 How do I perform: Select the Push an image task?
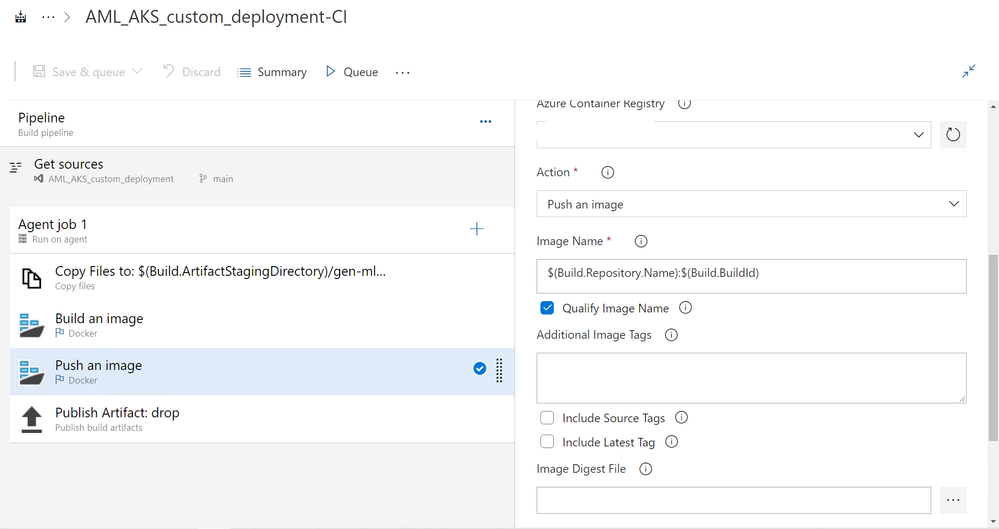262,372
